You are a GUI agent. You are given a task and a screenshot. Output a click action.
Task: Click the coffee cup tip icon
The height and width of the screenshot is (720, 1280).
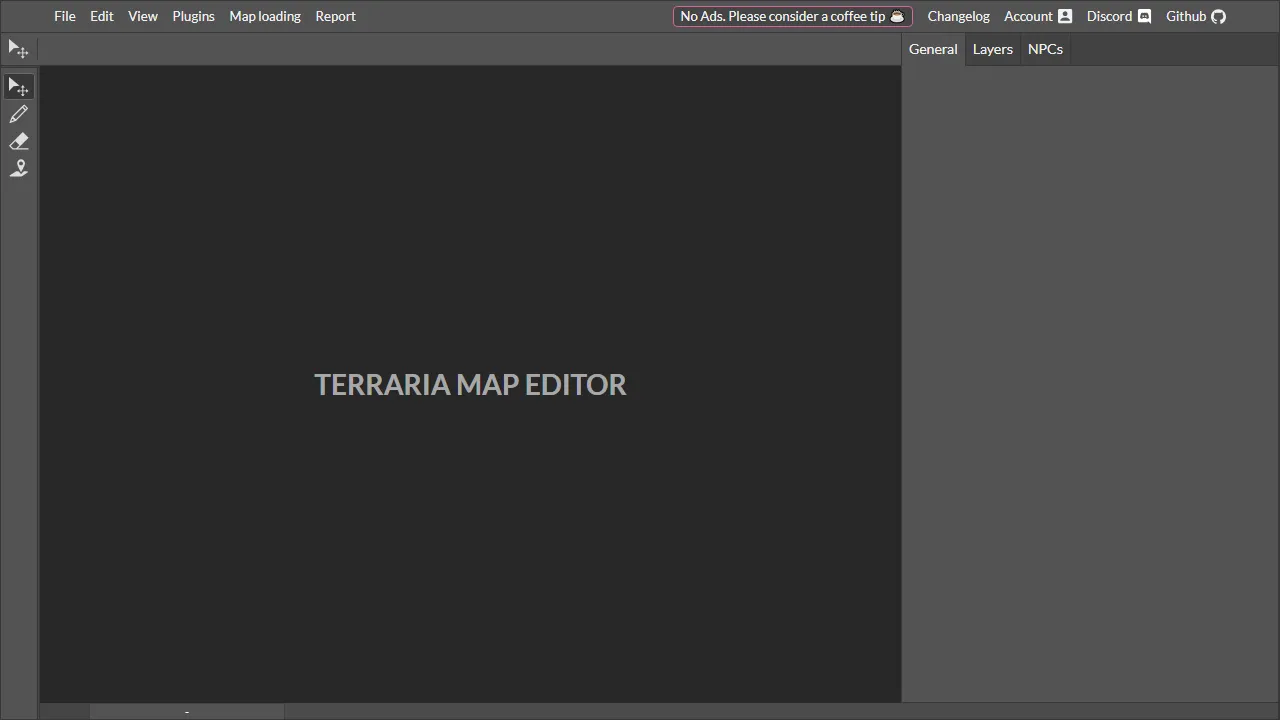(x=896, y=16)
